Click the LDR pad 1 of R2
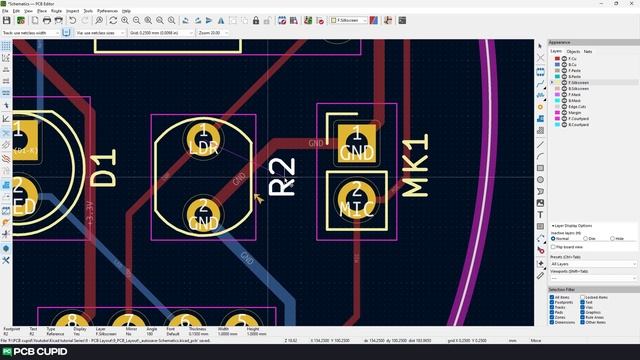Viewport: 640px width, 360px height. tap(203, 140)
